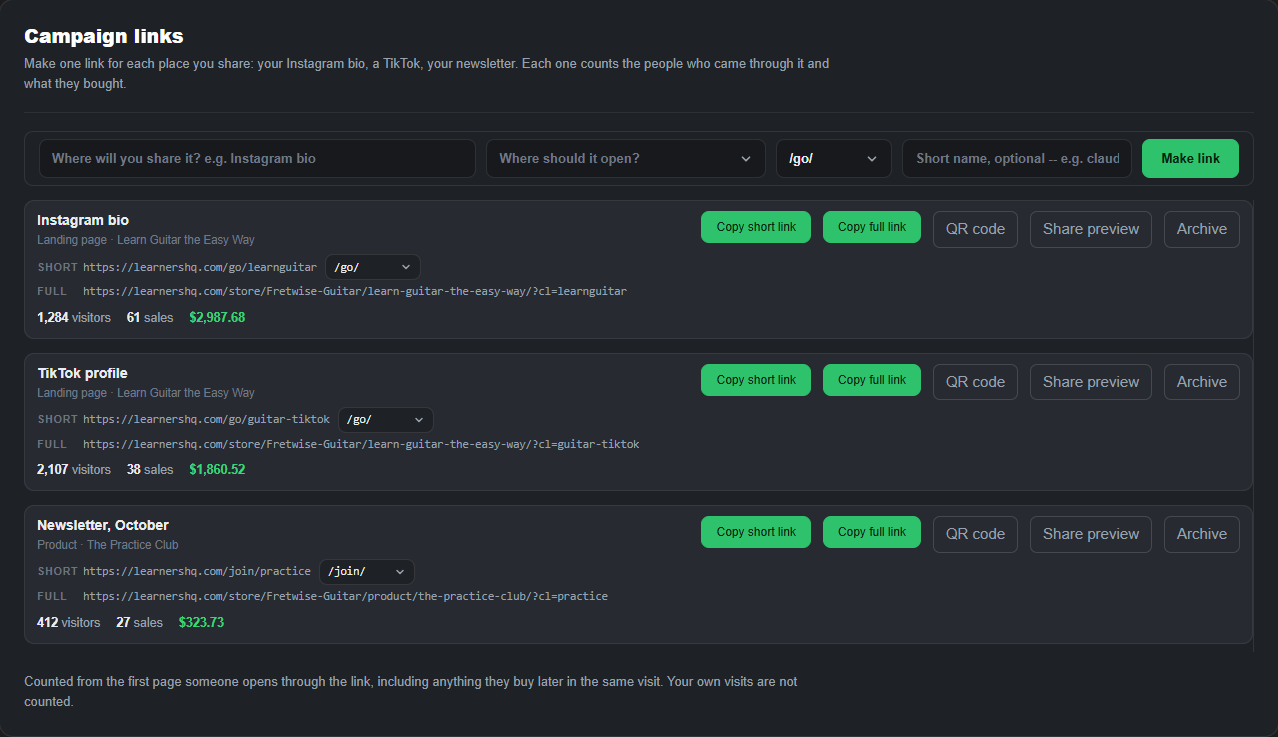Show QR code for Instagram bio link

975,229
